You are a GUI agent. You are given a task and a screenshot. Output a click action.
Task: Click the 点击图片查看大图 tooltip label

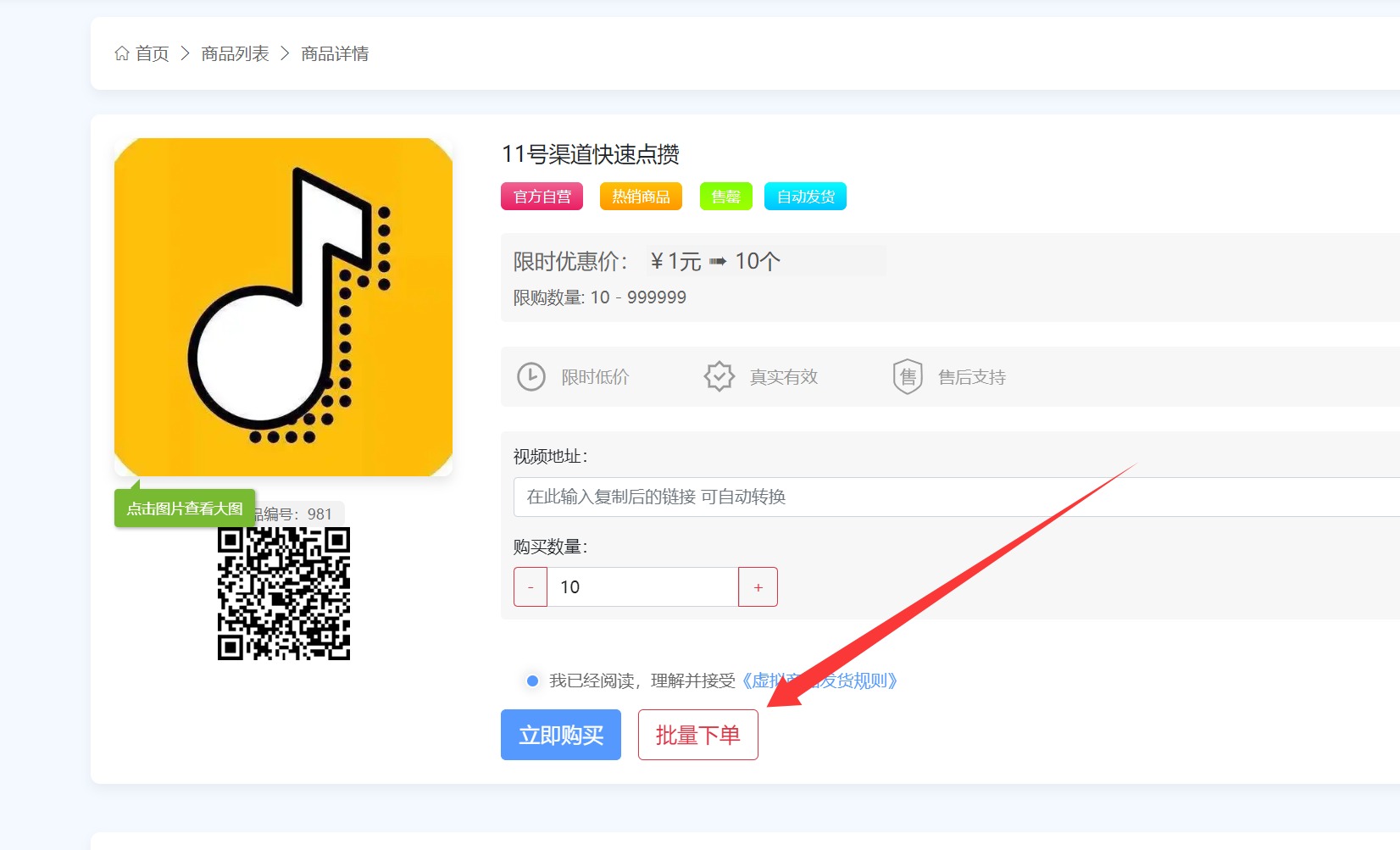click(185, 508)
